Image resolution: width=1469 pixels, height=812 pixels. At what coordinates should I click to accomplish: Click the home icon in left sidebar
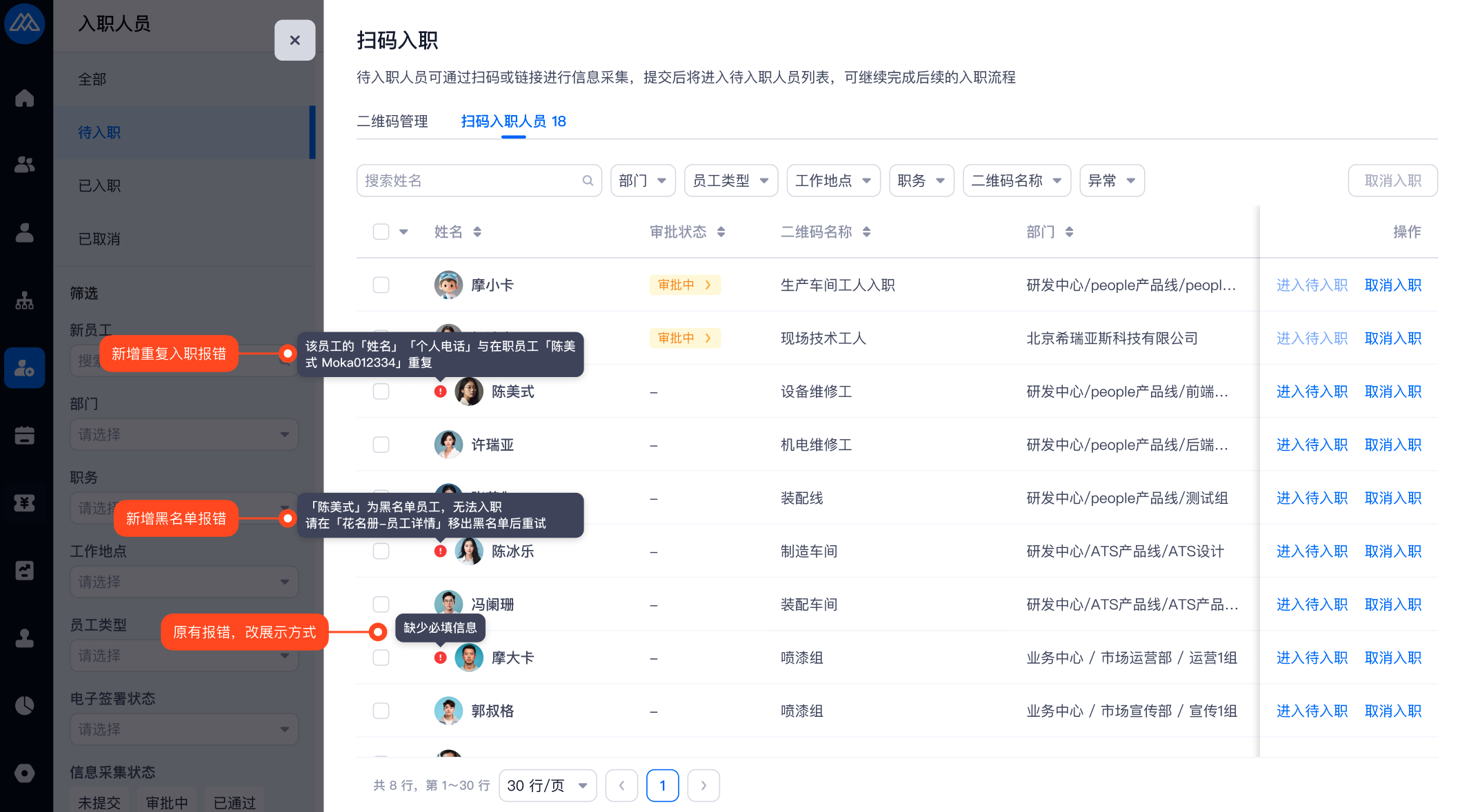[25, 98]
